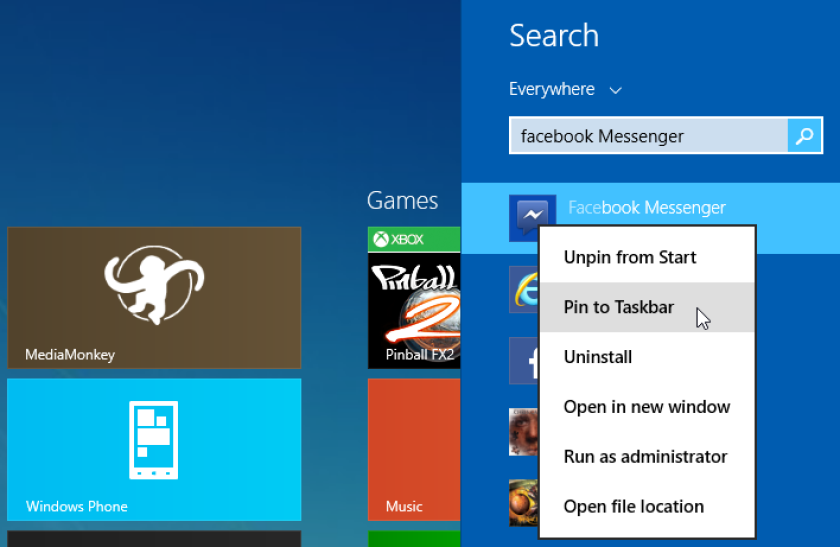Choose Open file location

click(x=647, y=506)
